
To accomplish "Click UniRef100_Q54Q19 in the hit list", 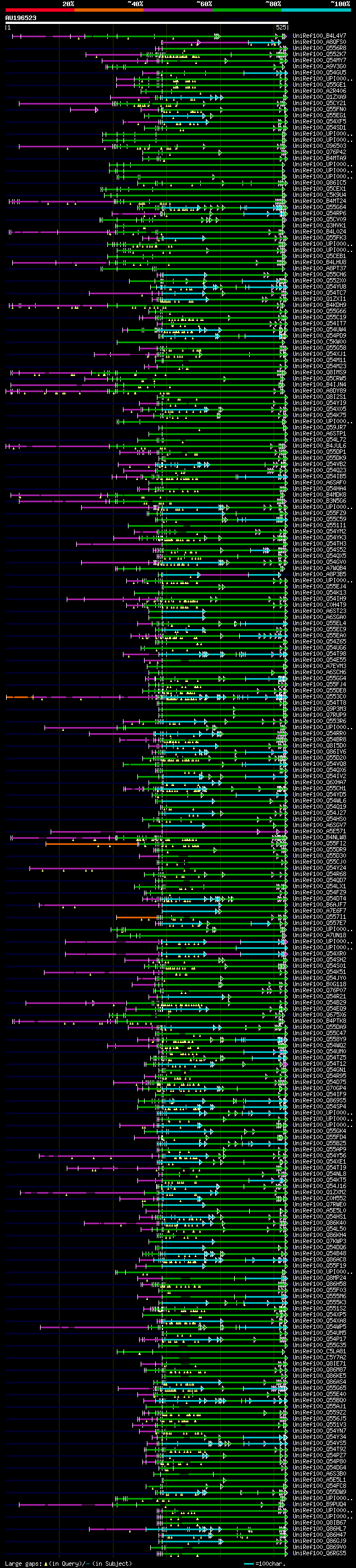I will (x=319, y=807).
